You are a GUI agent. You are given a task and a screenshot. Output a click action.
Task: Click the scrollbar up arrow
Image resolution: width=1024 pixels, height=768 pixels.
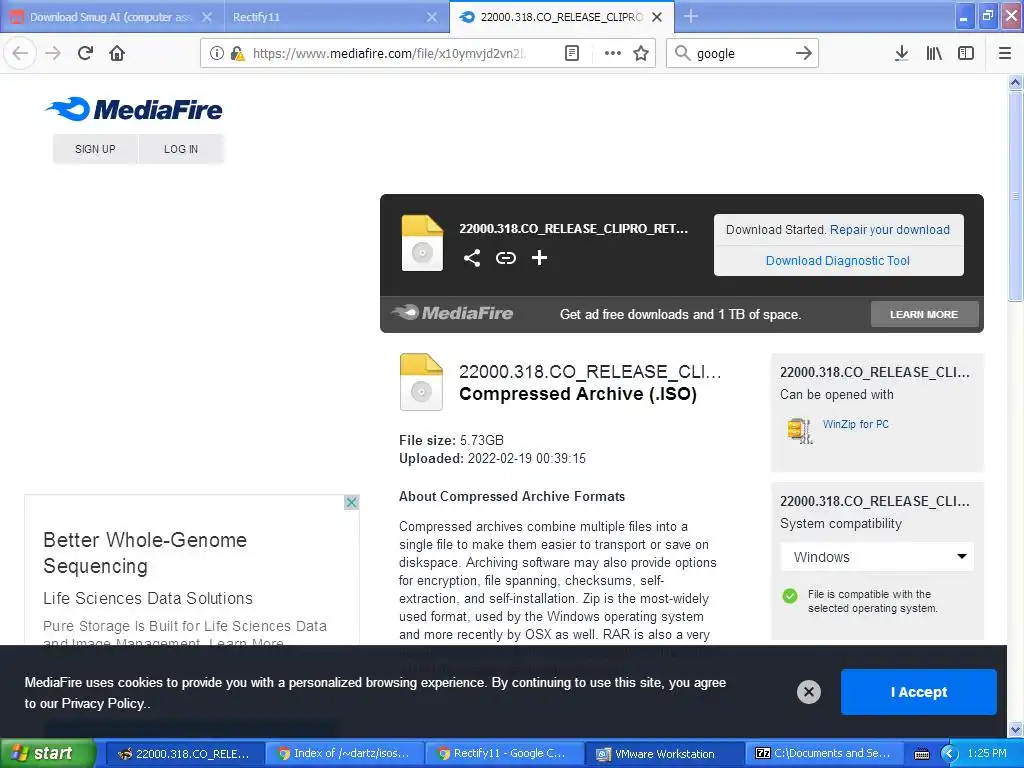[1015, 82]
